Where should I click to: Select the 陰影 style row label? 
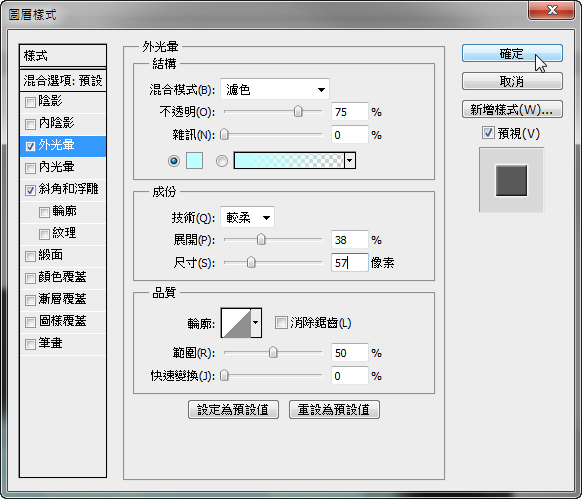(50, 101)
